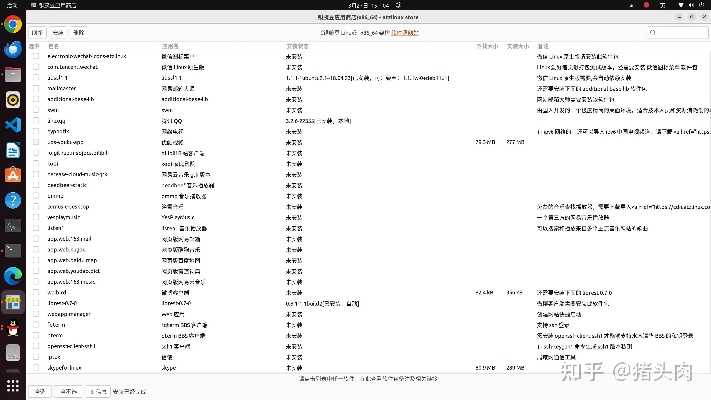Open the Files manager dock icon
Viewport: 711px width, 400px height.
coord(13,74)
